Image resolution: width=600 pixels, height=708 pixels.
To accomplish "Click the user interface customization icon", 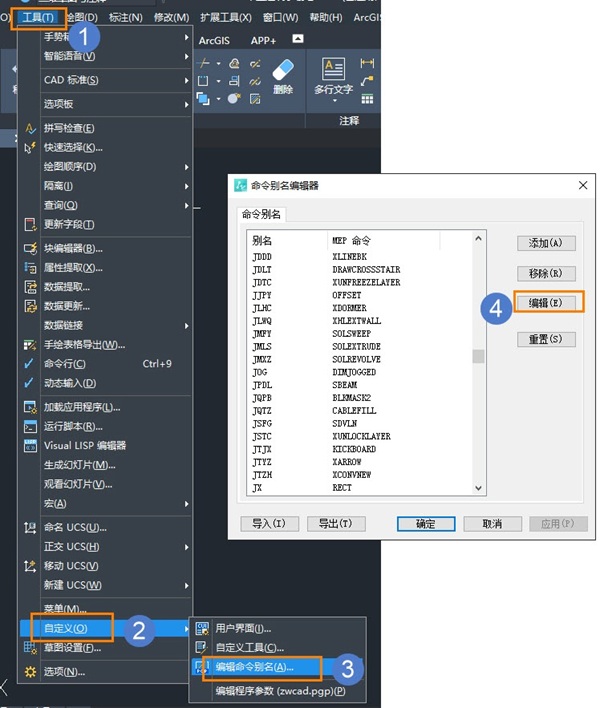I will (x=201, y=628).
